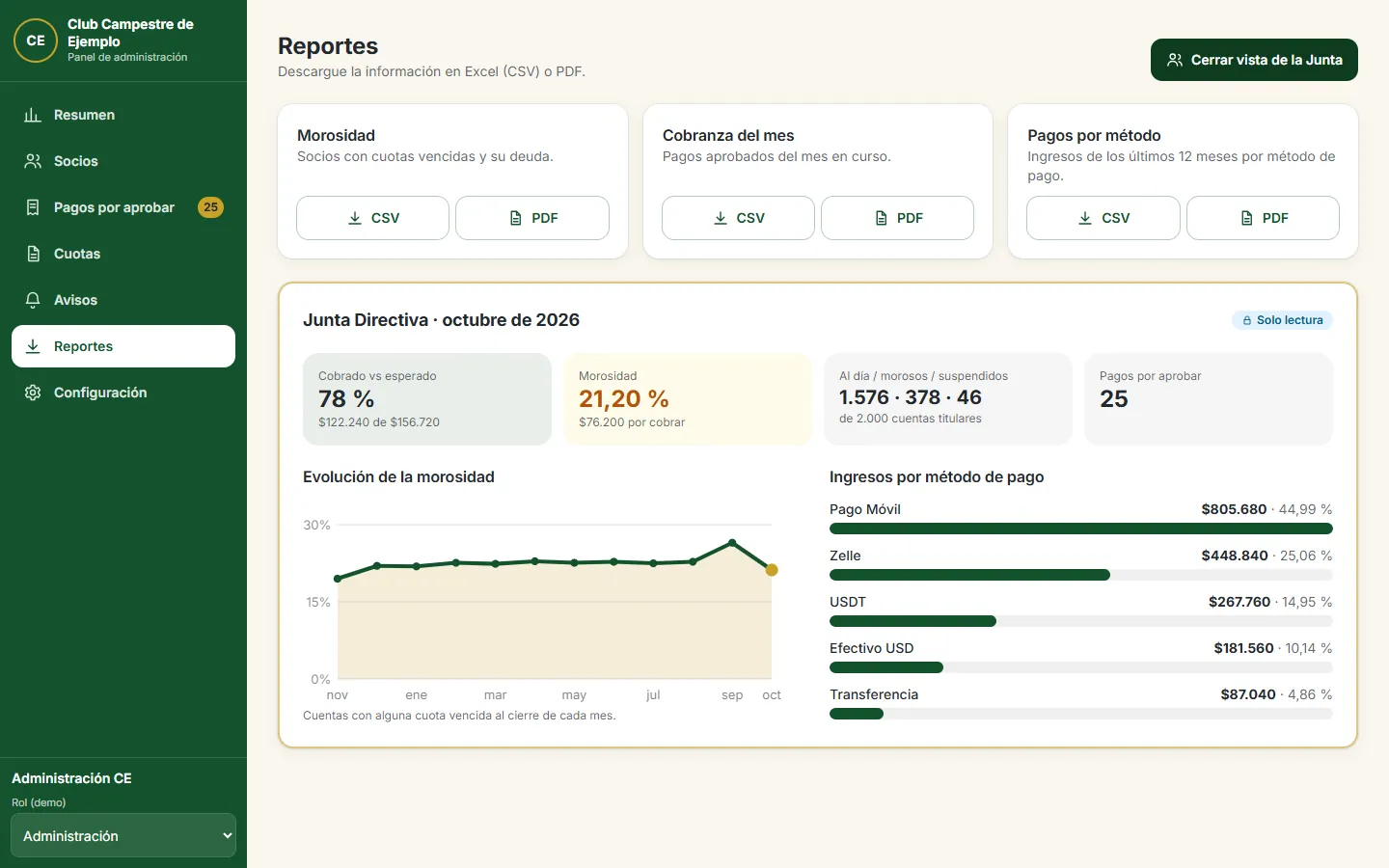The image size is (1389, 868).
Task: Click the Zelle income progress bar
Action: [1081, 575]
